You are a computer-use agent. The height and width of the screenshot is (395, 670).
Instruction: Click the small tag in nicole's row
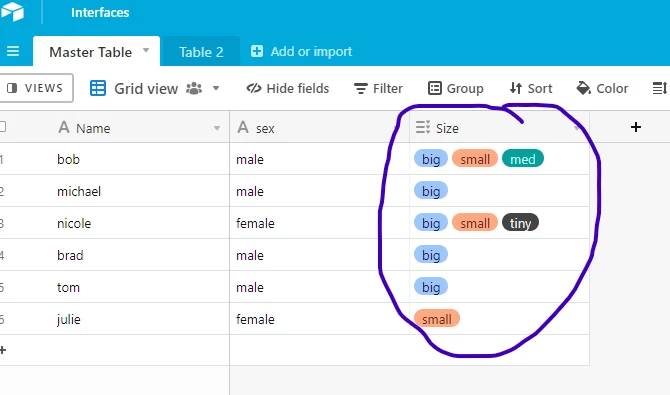(x=475, y=223)
